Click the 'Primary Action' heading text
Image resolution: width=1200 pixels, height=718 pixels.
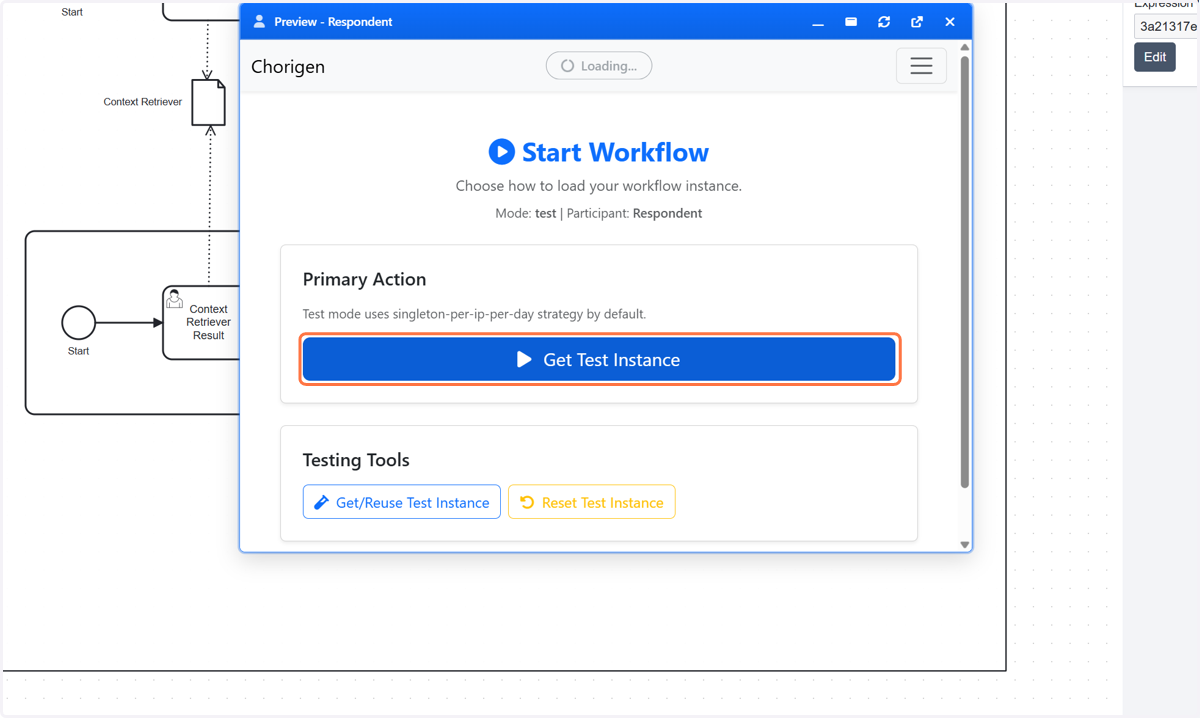coord(364,279)
